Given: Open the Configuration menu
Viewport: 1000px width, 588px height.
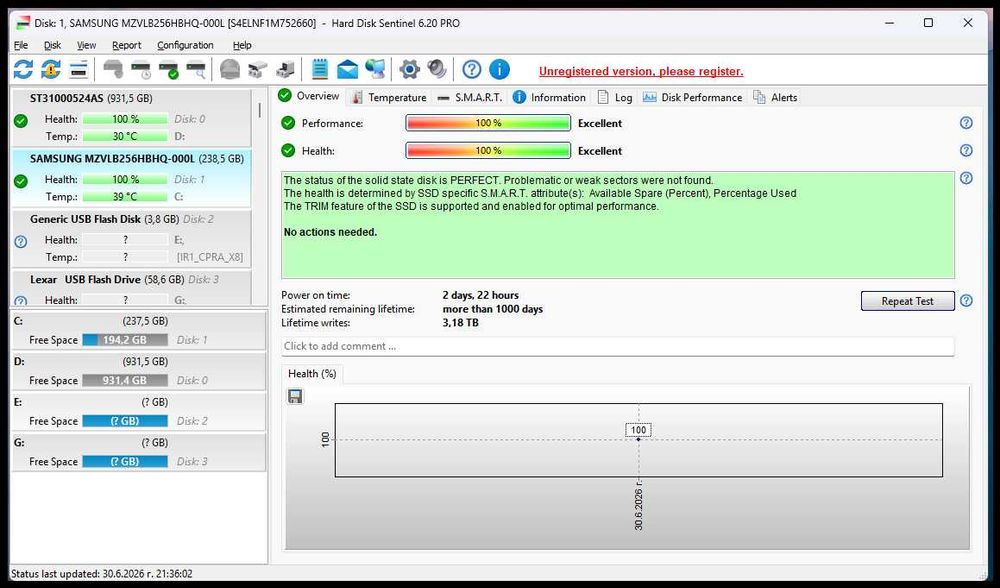Looking at the screenshot, I should (x=185, y=45).
